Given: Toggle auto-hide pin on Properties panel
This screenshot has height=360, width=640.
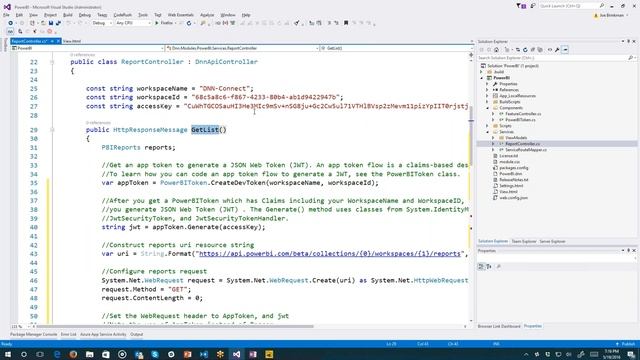Looking at the screenshot, I should click(628, 250).
